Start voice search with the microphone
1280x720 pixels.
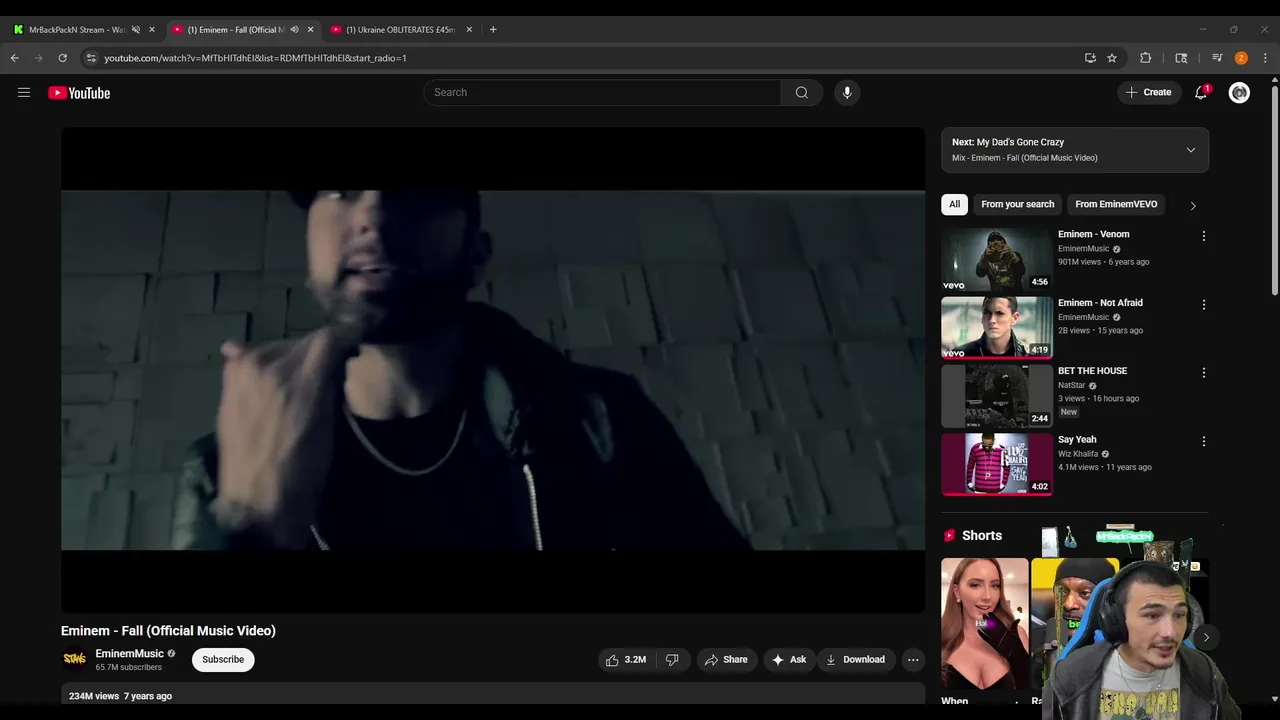(x=847, y=92)
